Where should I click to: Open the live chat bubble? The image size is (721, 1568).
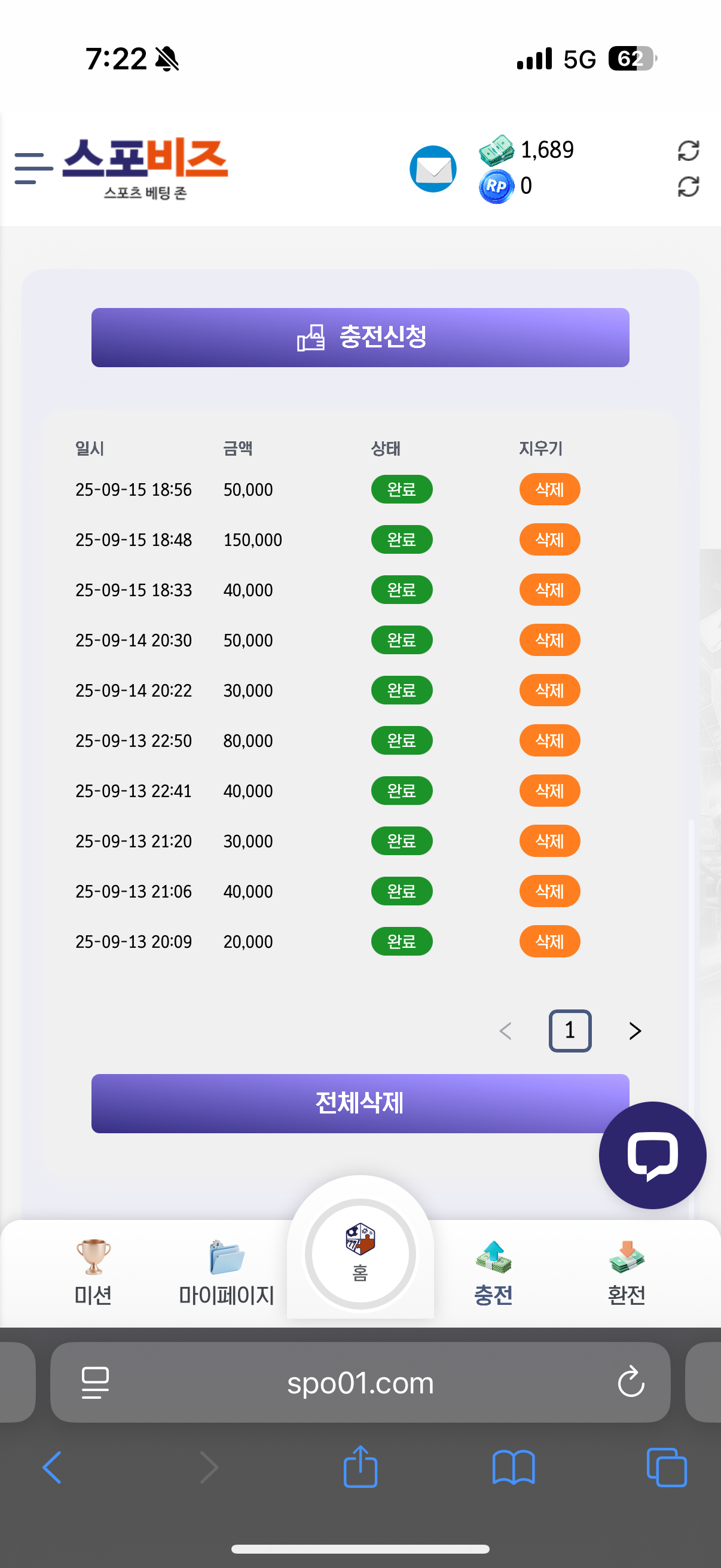[652, 1155]
